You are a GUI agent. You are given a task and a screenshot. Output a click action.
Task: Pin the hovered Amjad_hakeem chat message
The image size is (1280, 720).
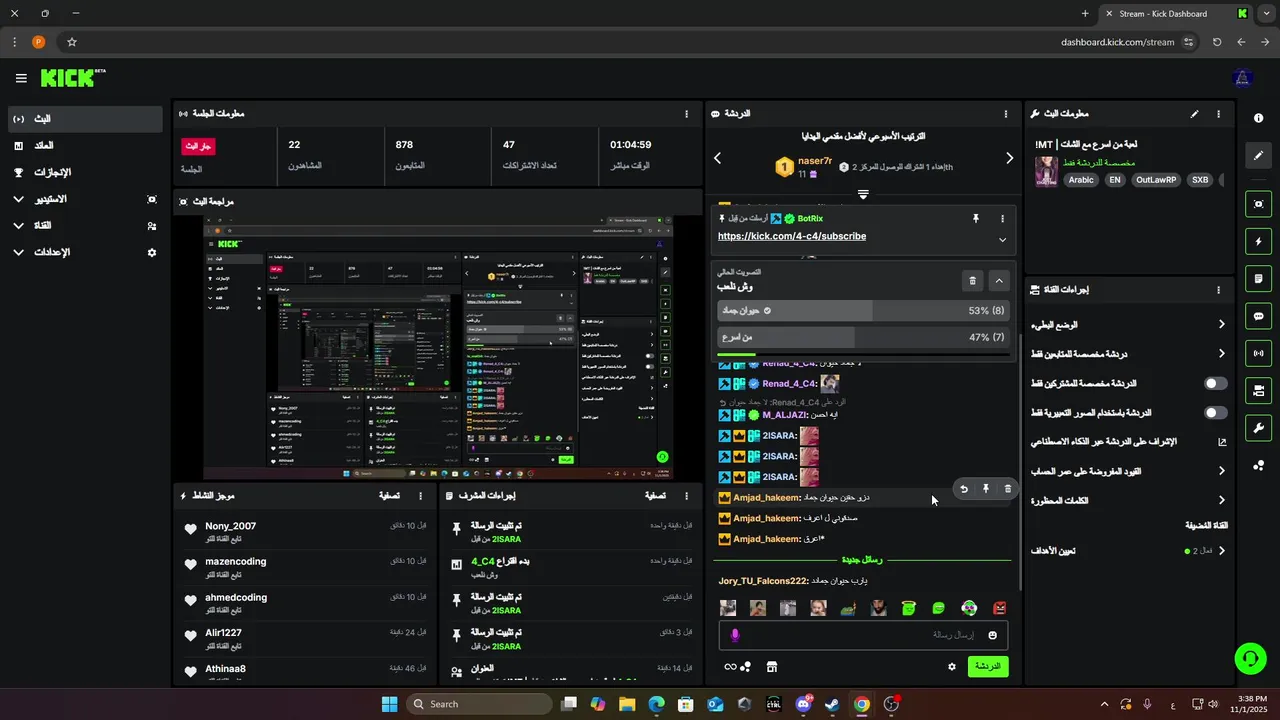tap(985, 489)
